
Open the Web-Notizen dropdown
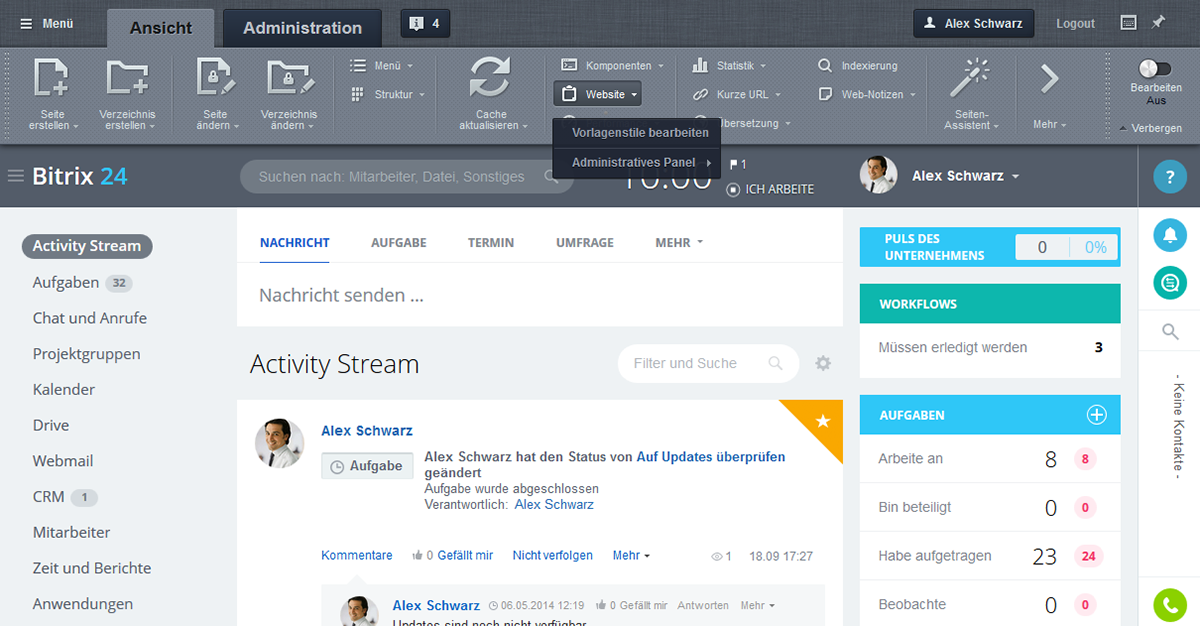(x=867, y=94)
